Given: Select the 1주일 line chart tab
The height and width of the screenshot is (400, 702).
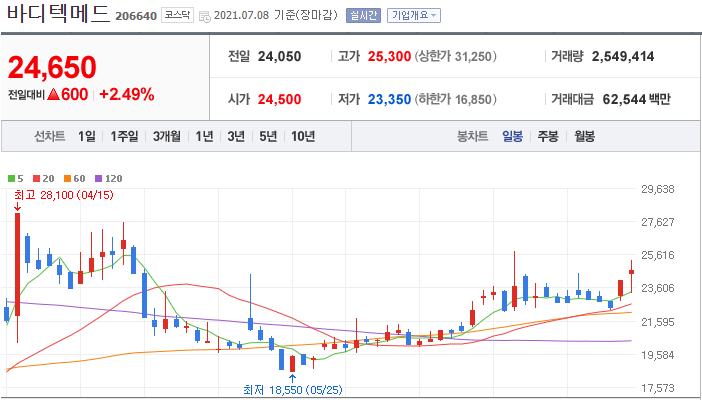Looking at the screenshot, I should pos(124,136).
